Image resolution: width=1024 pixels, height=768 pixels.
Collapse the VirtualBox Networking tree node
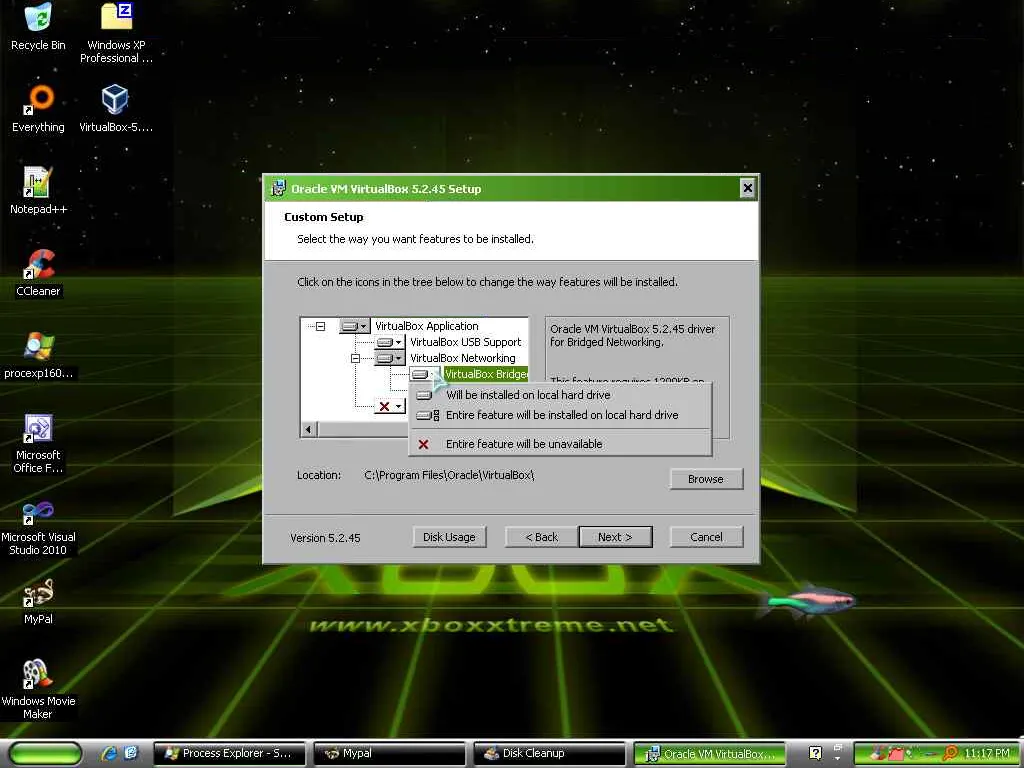pos(355,358)
